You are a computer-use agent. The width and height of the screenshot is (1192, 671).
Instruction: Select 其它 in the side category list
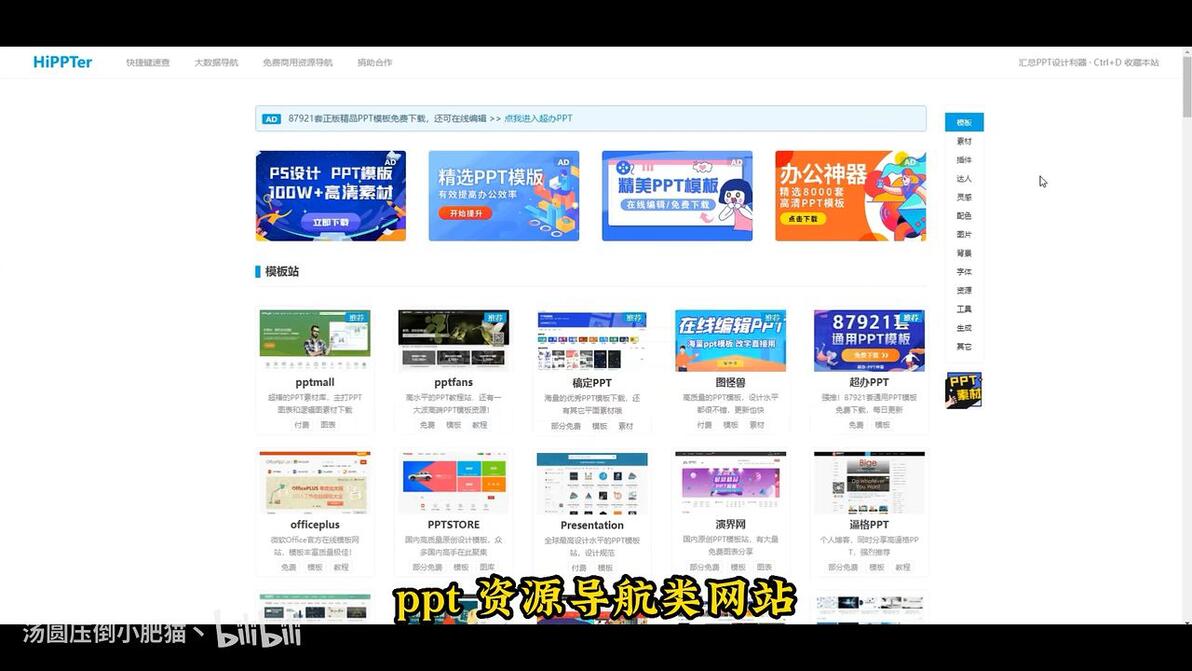click(964, 347)
